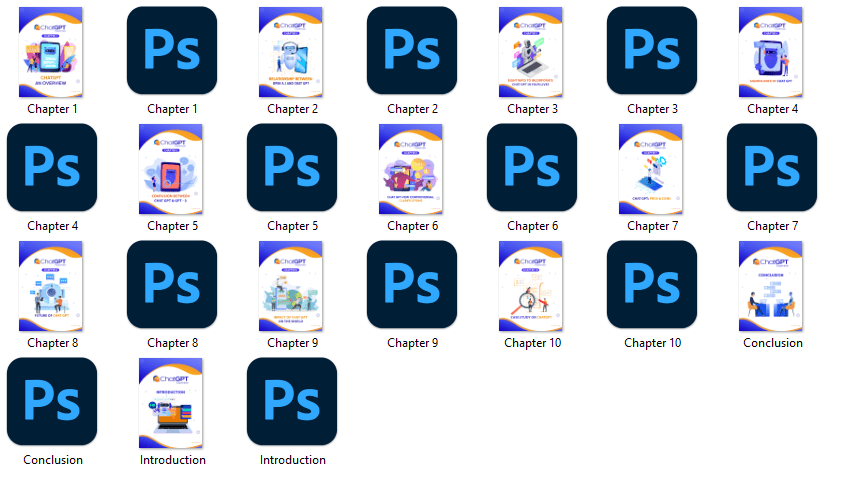841x482 pixels.
Task: Select the Chapter 9 Photoshop document icon
Action: 412,285
